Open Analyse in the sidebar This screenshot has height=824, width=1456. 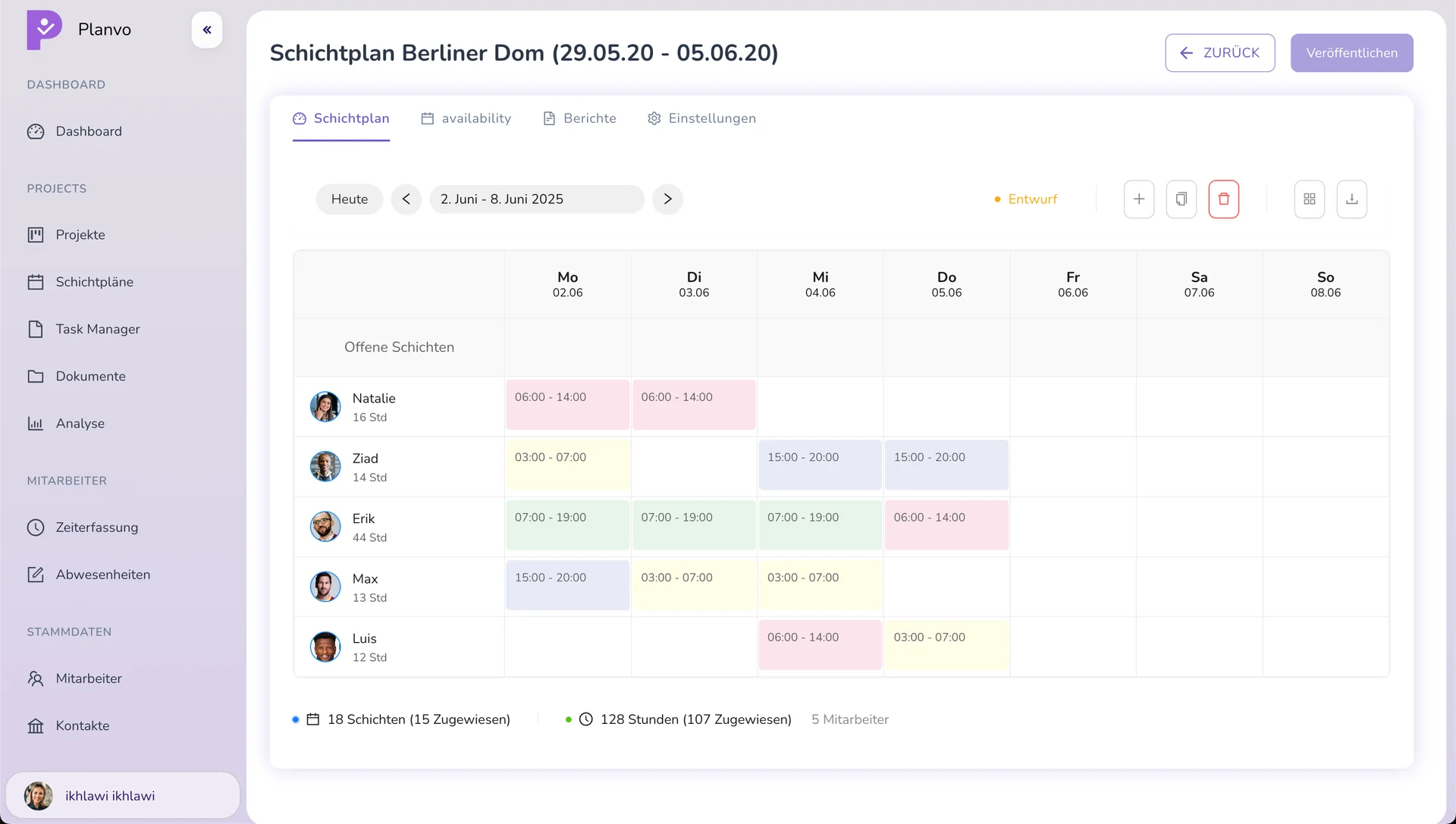tap(80, 424)
